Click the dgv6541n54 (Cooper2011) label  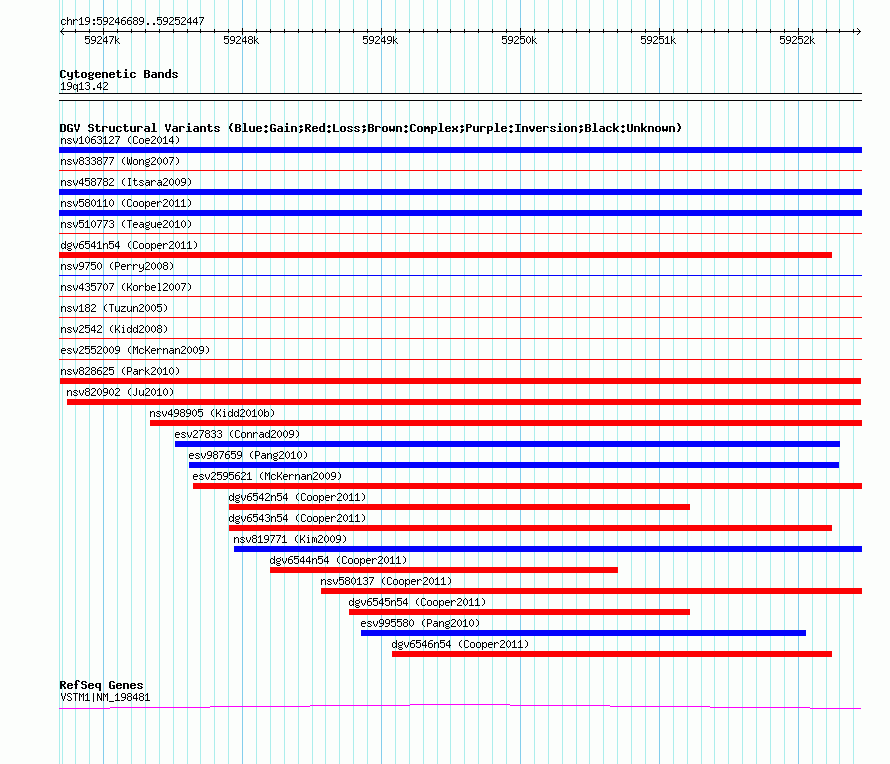coord(129,245)
